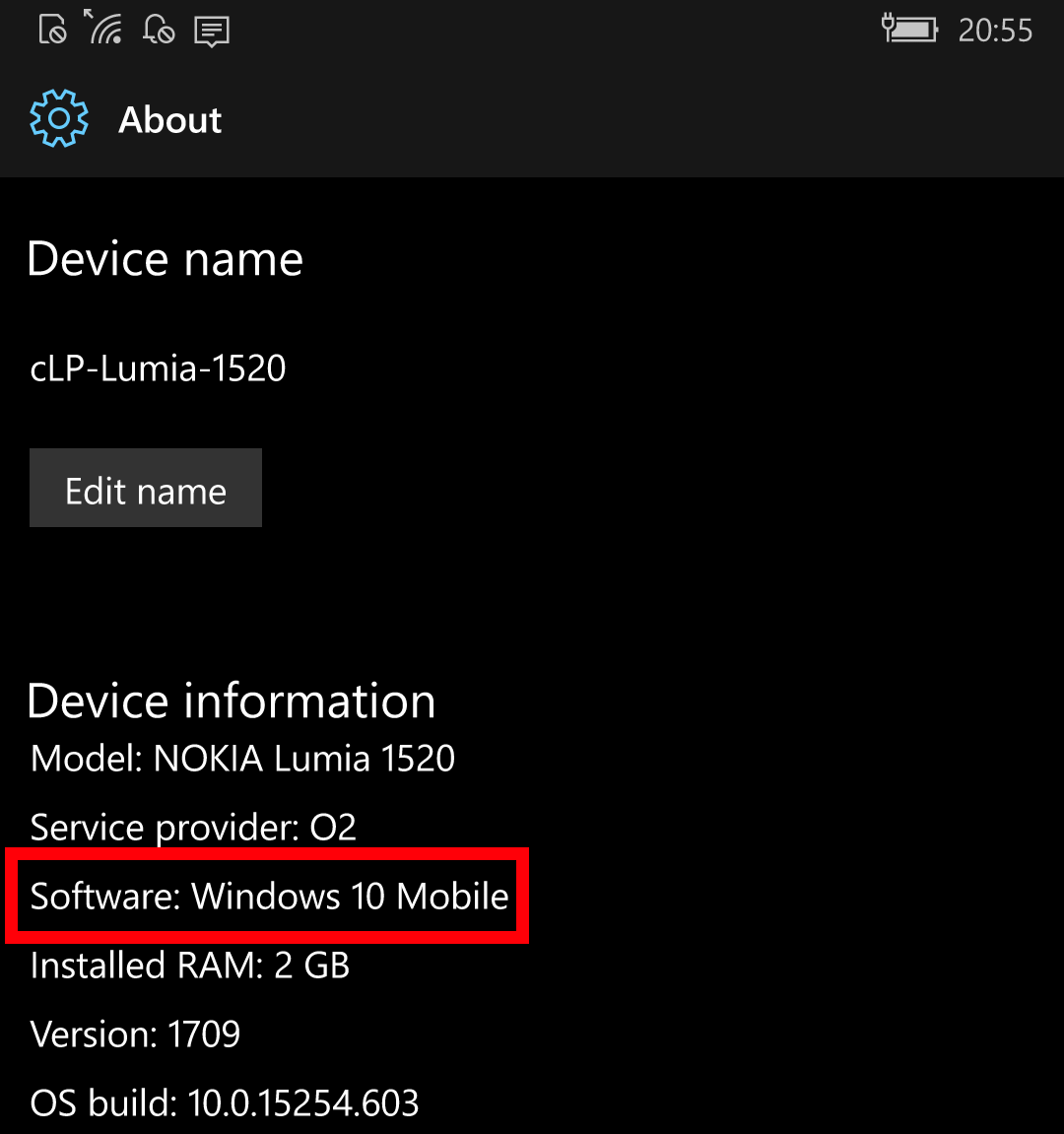Tap the OS build 10.0.15254.603 line
Viewport: 1064px width, 1134px height.
click(225, 1103)
